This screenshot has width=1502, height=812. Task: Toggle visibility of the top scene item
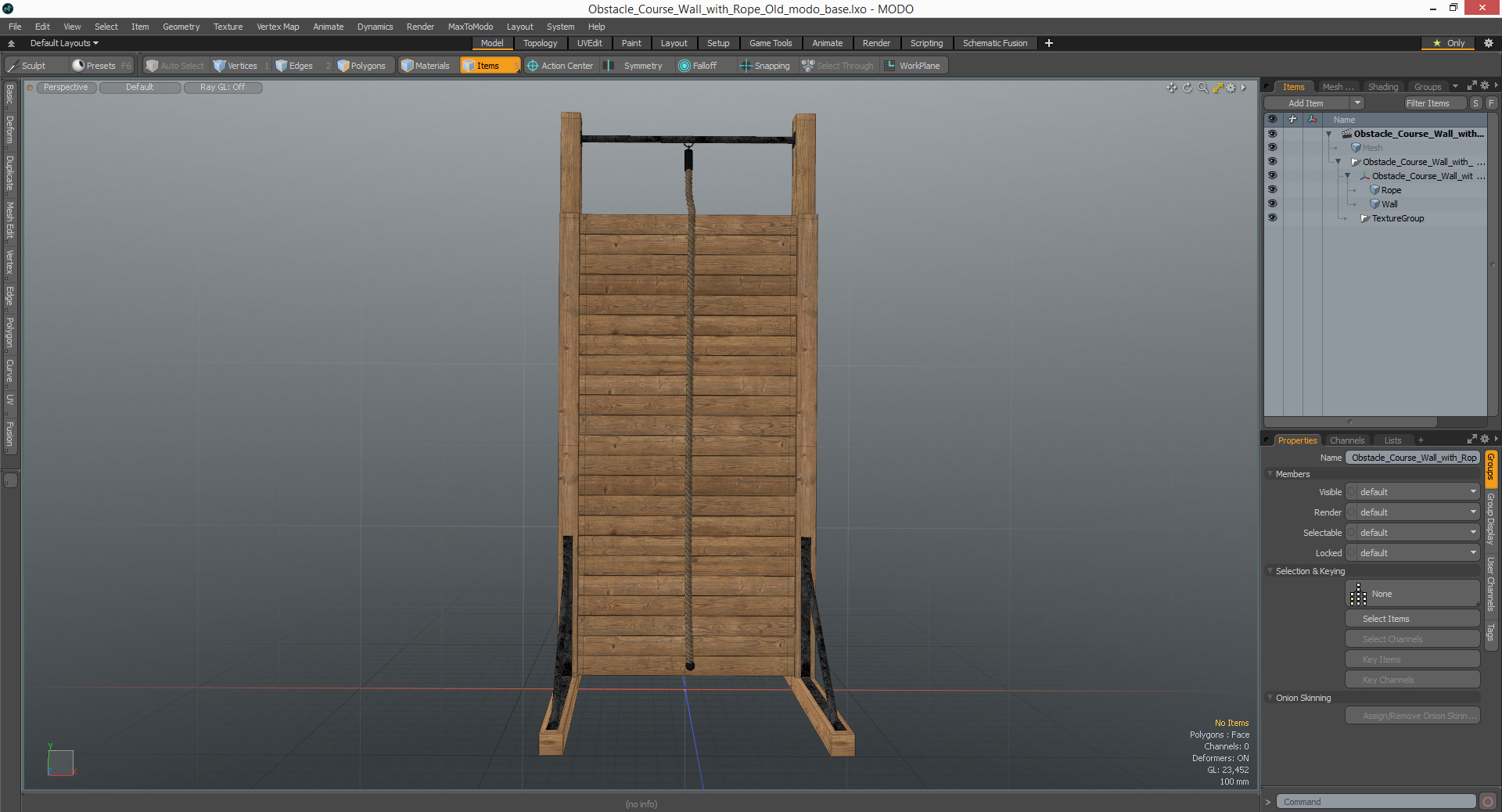(x=1272, y=134)
